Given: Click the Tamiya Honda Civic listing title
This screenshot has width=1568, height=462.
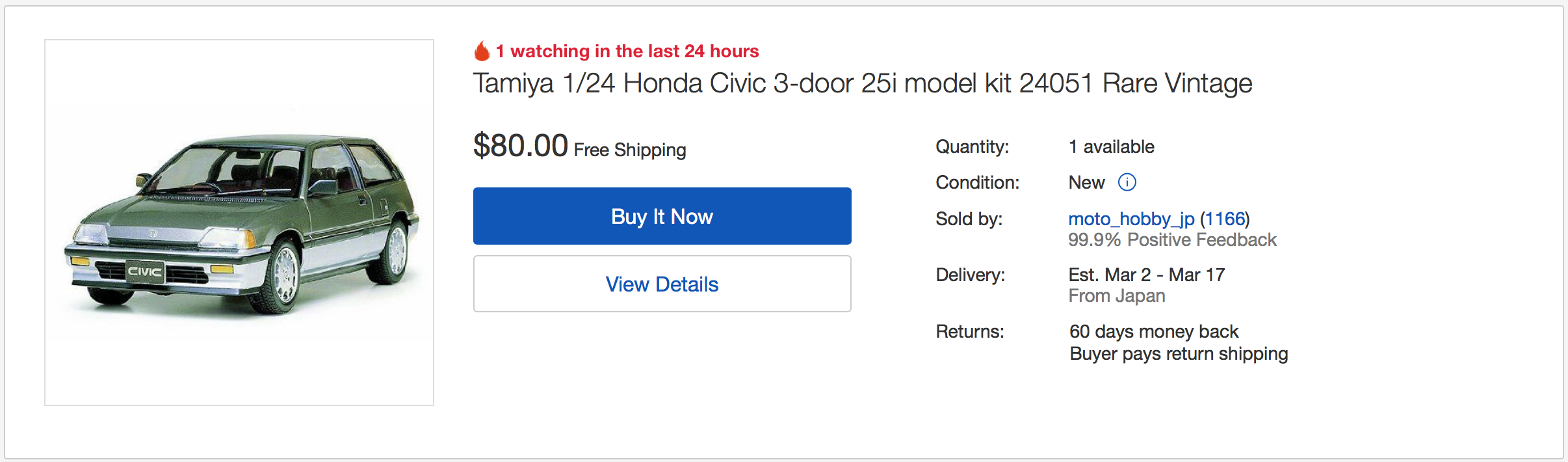Looking at the screenshot, I should point(862,83).
